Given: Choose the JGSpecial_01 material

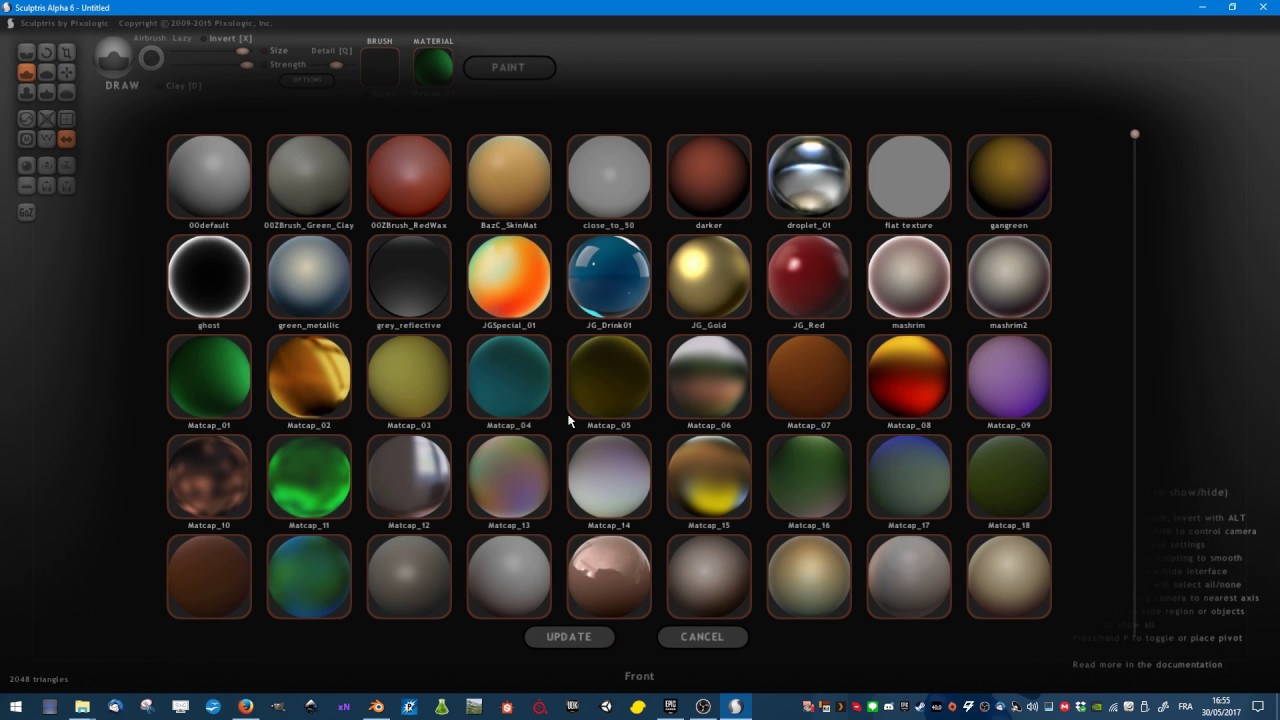Looking at the screenshot, I should pos(509,277).
